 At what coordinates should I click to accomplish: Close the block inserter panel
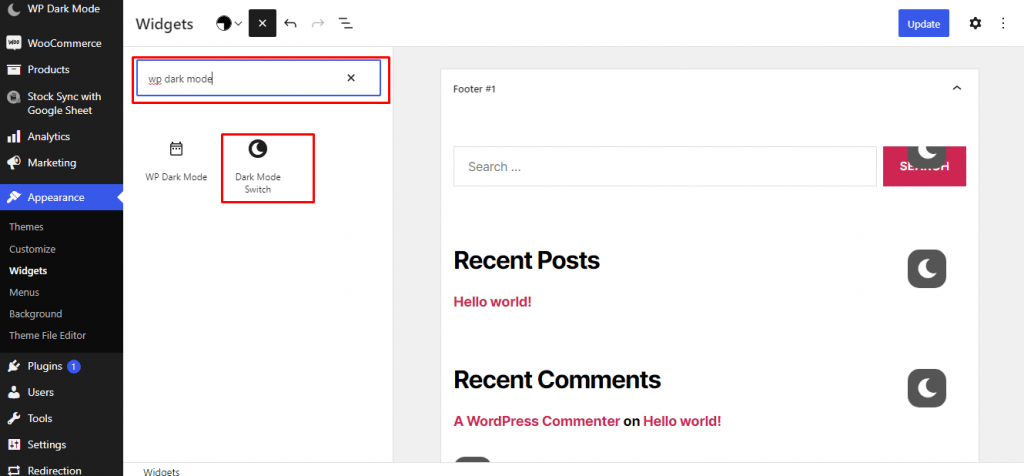pyautogui.click(x=263, y=24)
